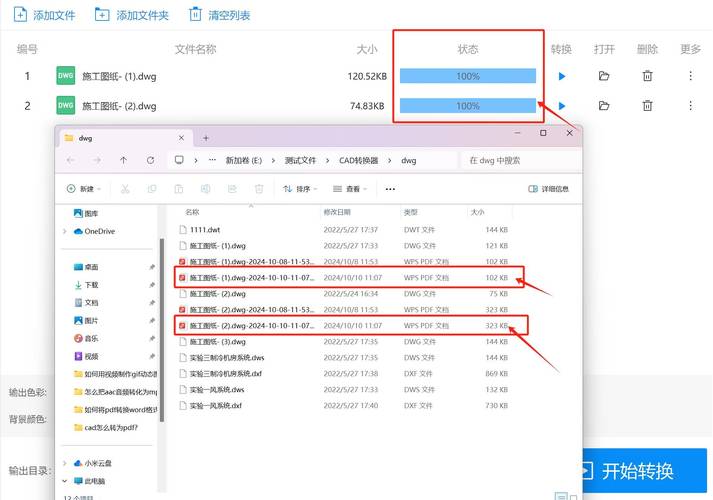Click the 在 dwg 中搜索 search box
The height and width of the screenshot is (500, 713).
tap(521, 160)
